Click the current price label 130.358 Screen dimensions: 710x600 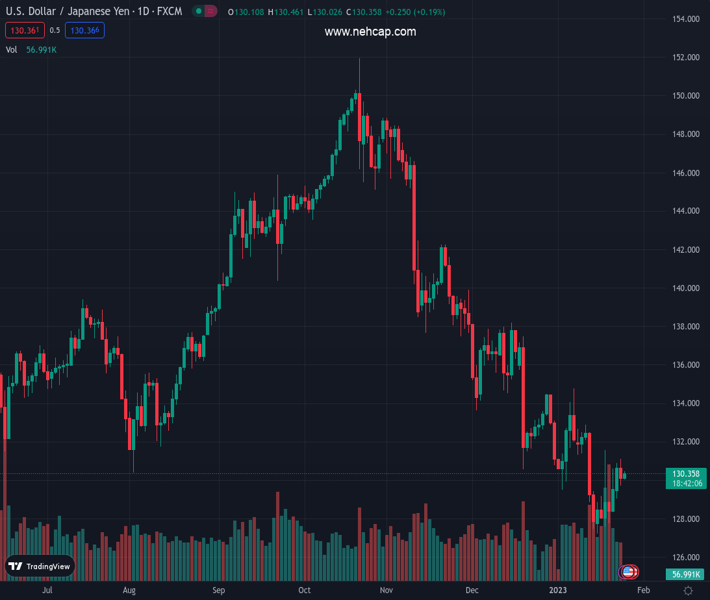click(x=685, y=474)
